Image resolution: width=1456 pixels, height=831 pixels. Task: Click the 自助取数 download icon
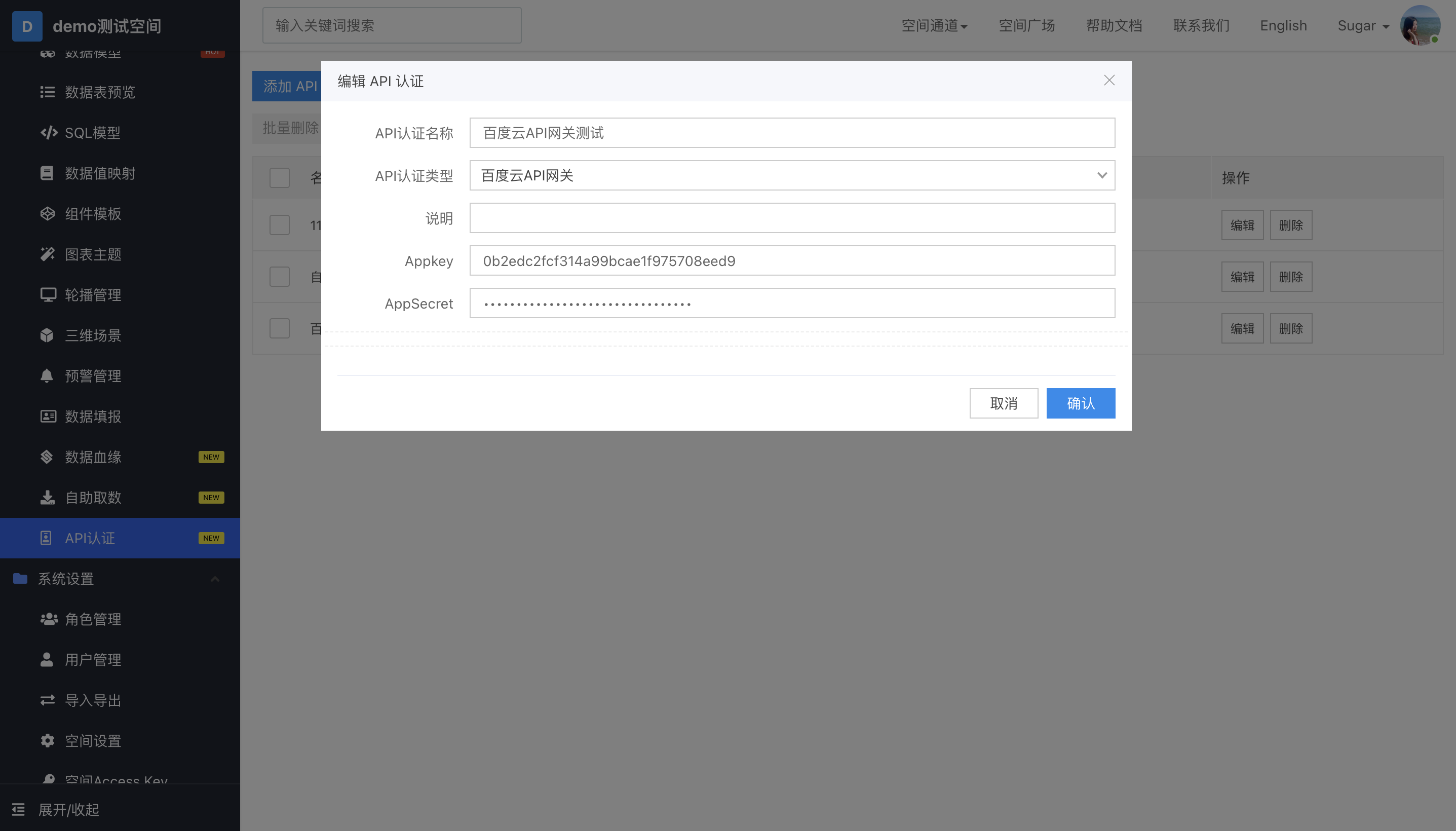(x=47, y=497)
